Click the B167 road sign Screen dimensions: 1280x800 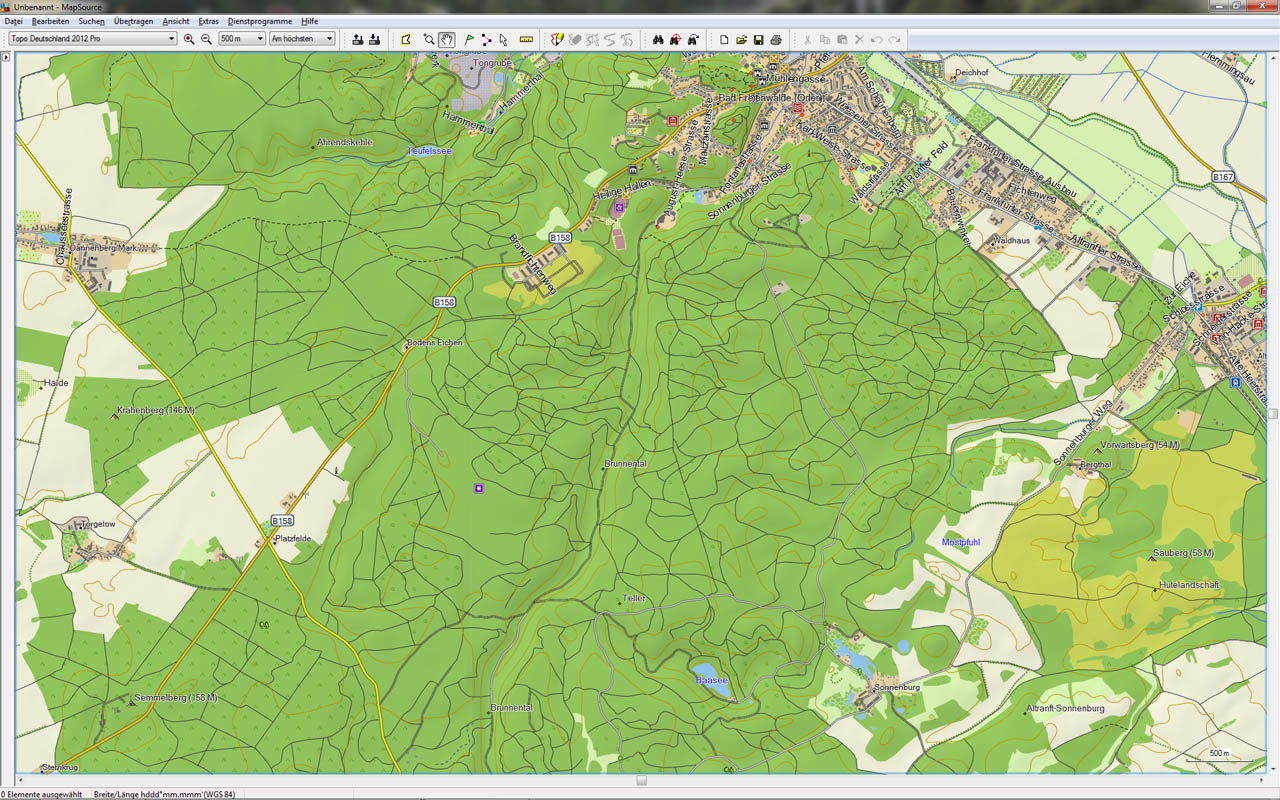(x=1223, y=177)
